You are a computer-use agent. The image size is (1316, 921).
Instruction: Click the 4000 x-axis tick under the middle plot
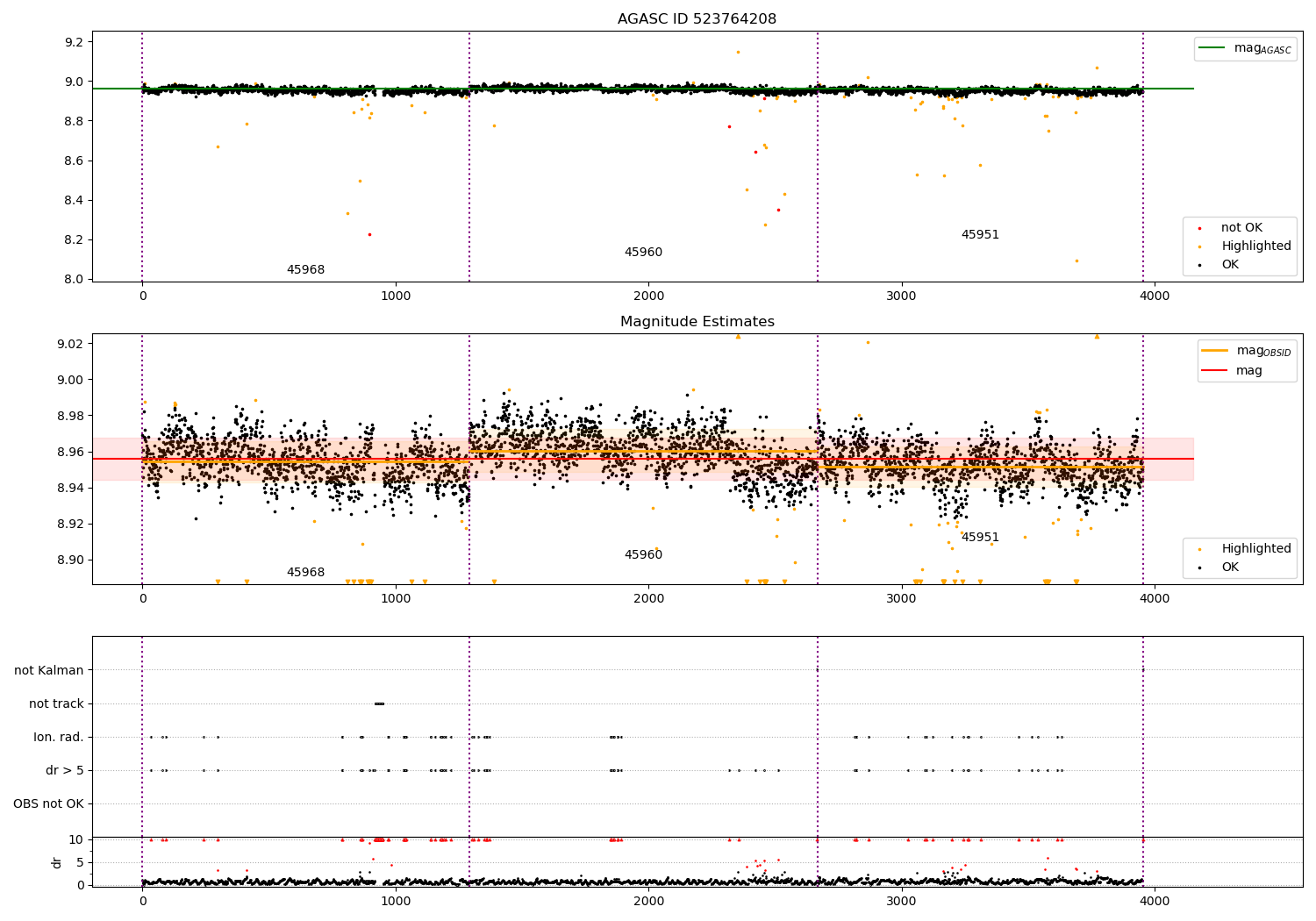(x=1155, y=599)
